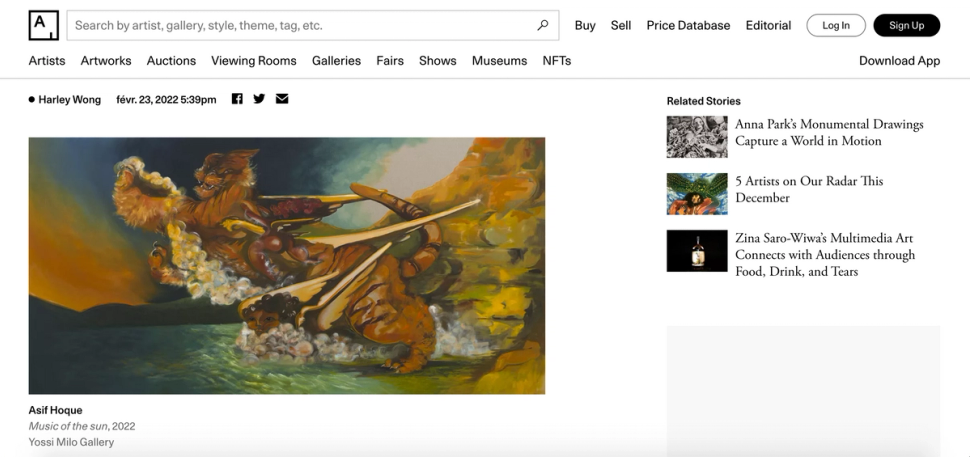Open the Shows page

pyautogui.click(x=437, y=61)
